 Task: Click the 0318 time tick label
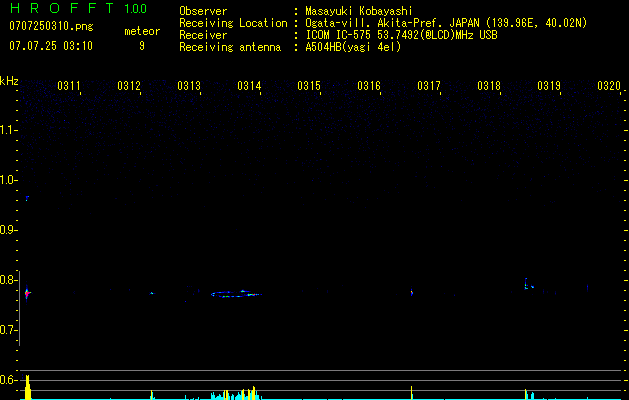click(x=489, y=85)
